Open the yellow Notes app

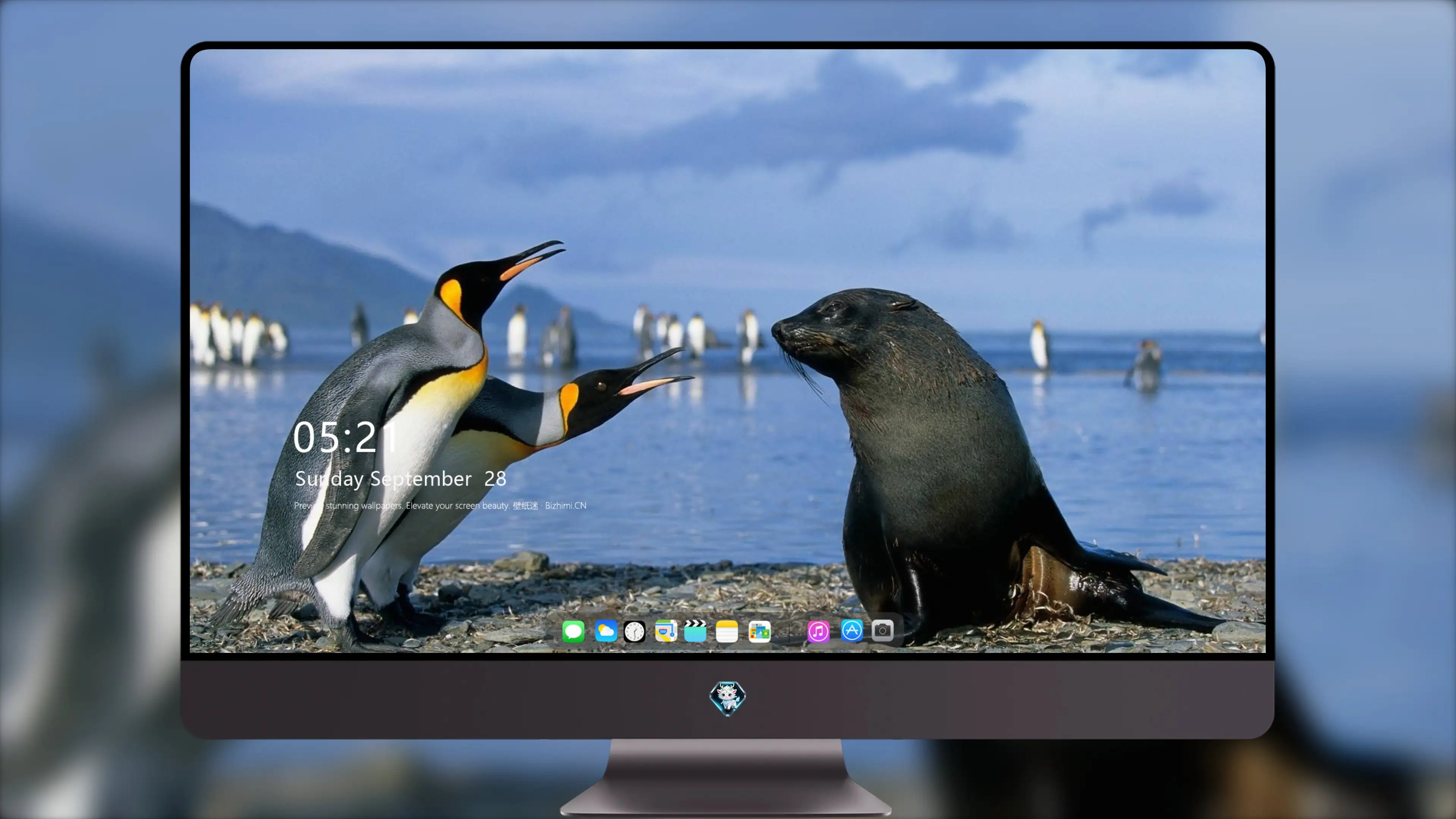727,631
